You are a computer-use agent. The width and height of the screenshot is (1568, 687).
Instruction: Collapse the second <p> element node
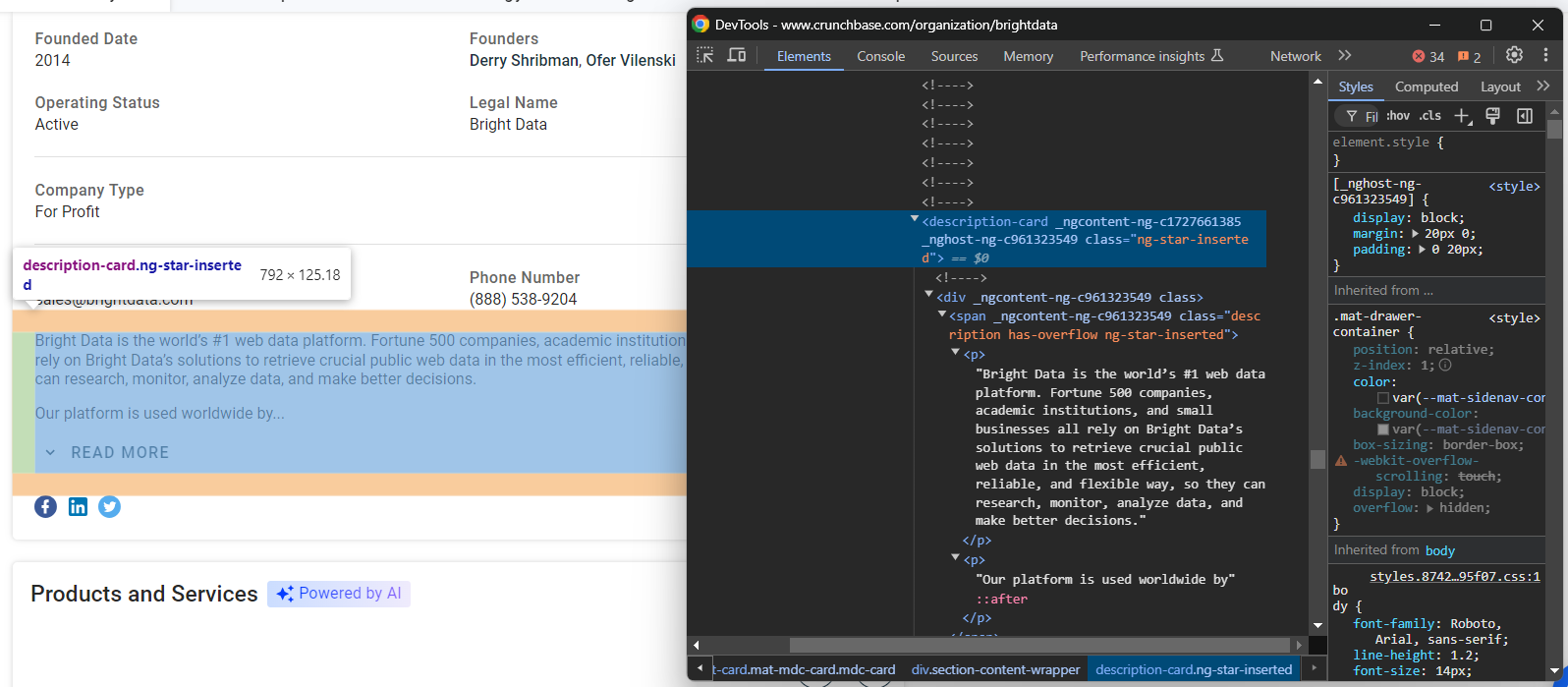coord(955,557)
